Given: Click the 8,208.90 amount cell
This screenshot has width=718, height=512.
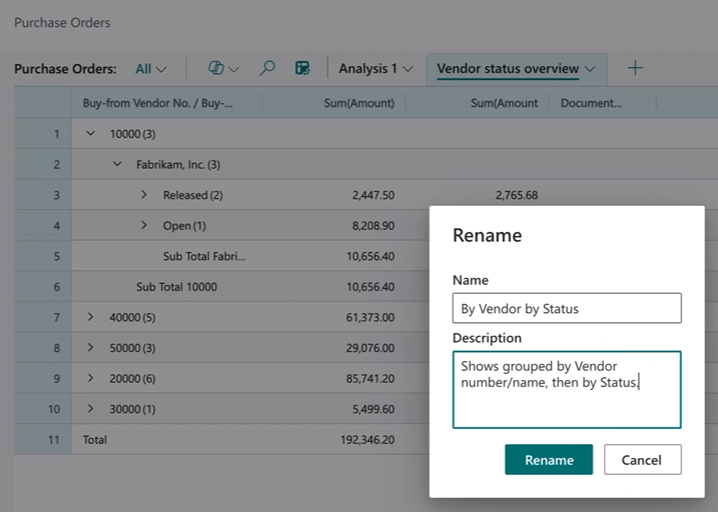Looking at the screenshot, I should coord(373,226).
